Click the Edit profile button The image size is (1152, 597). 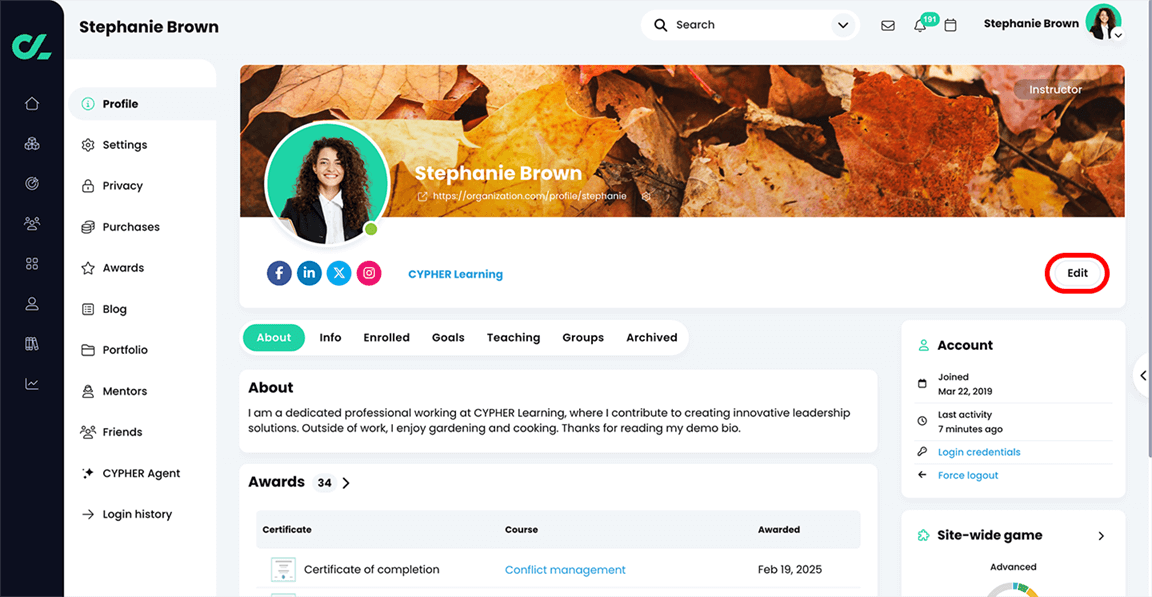click(x=1077, y=273)
